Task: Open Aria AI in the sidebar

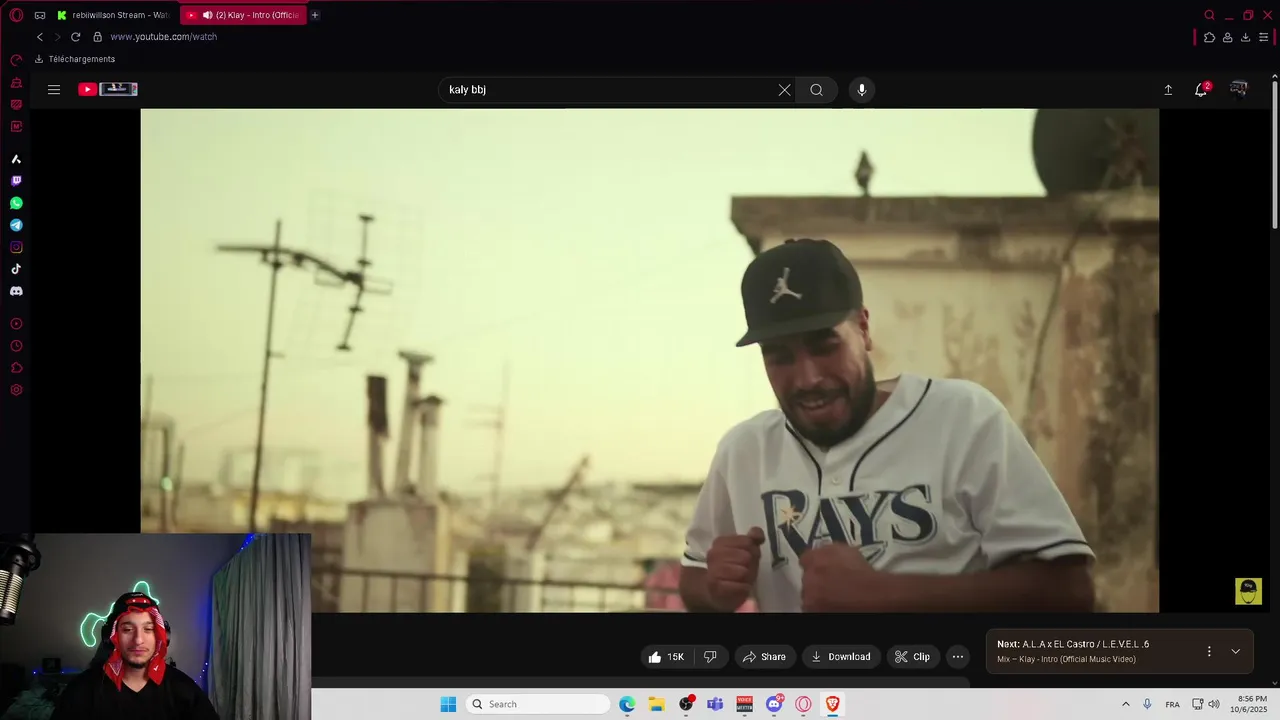Action: [x=16, y=159]
